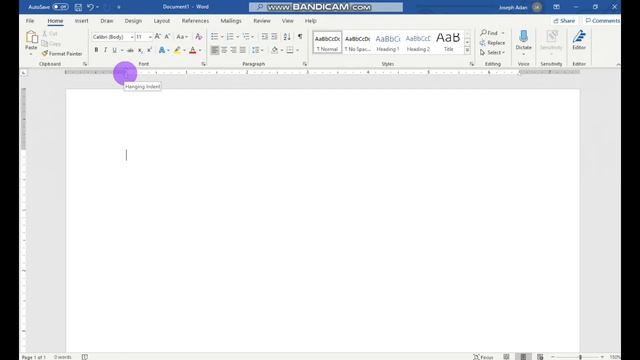640x360 pixels.
Task: Select the No Spacing style
Action: coord(358,42)
